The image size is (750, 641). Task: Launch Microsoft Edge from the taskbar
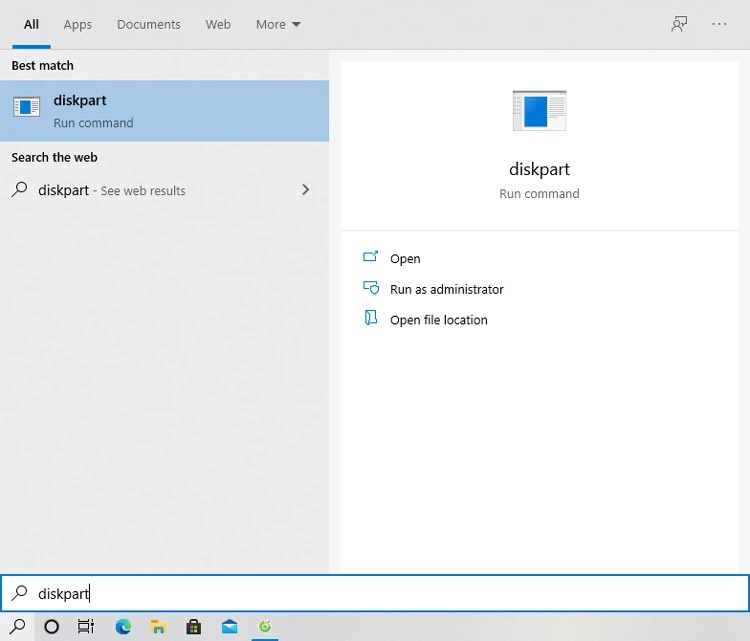click(123, 626)
